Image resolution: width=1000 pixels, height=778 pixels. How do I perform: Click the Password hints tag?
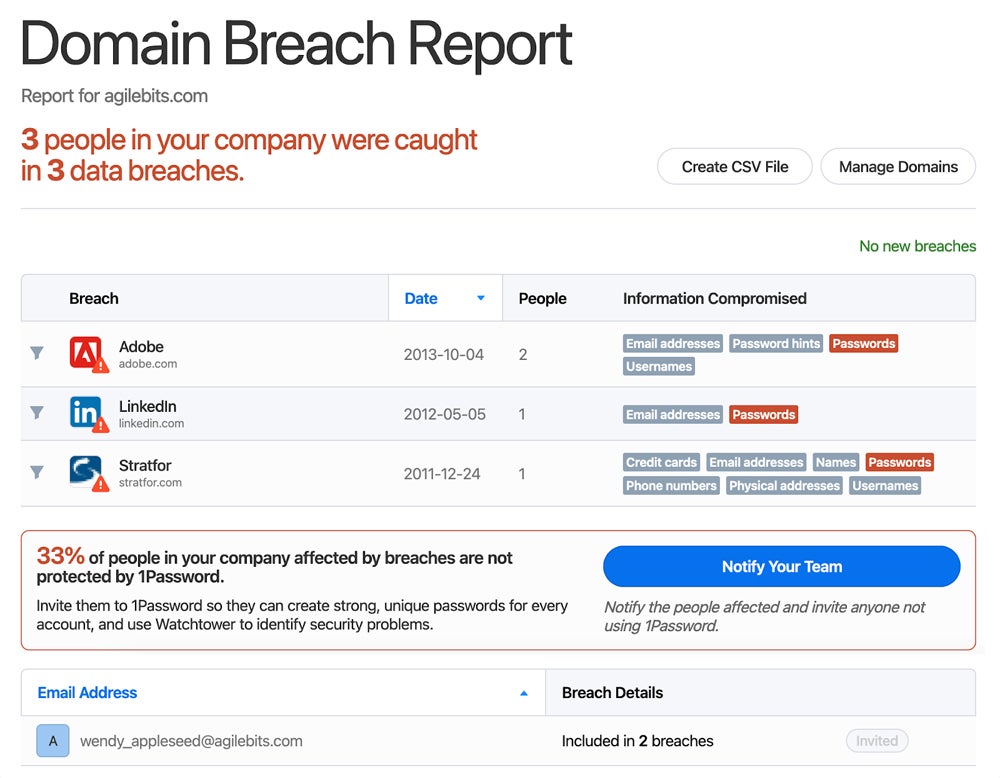(776, 343)
